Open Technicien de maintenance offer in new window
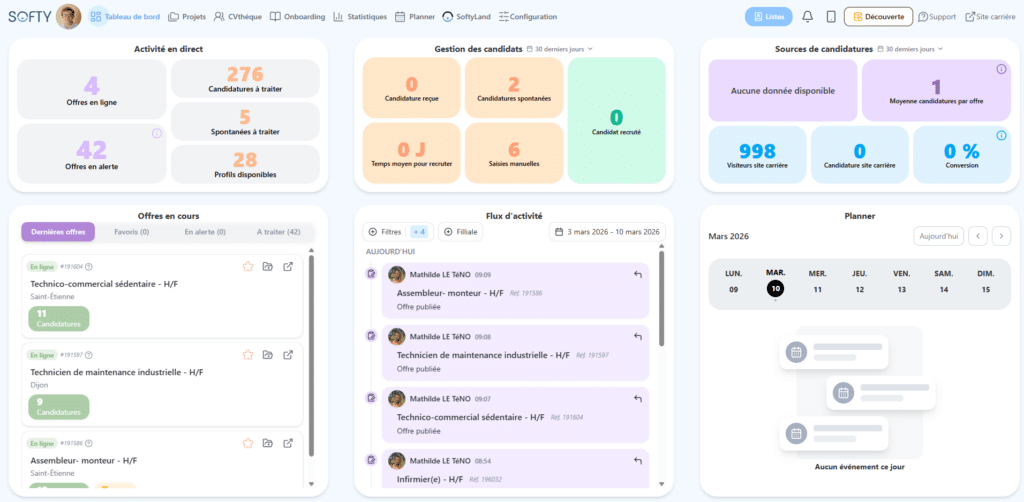The image size is (1024, 502). (x=288, y=355)
